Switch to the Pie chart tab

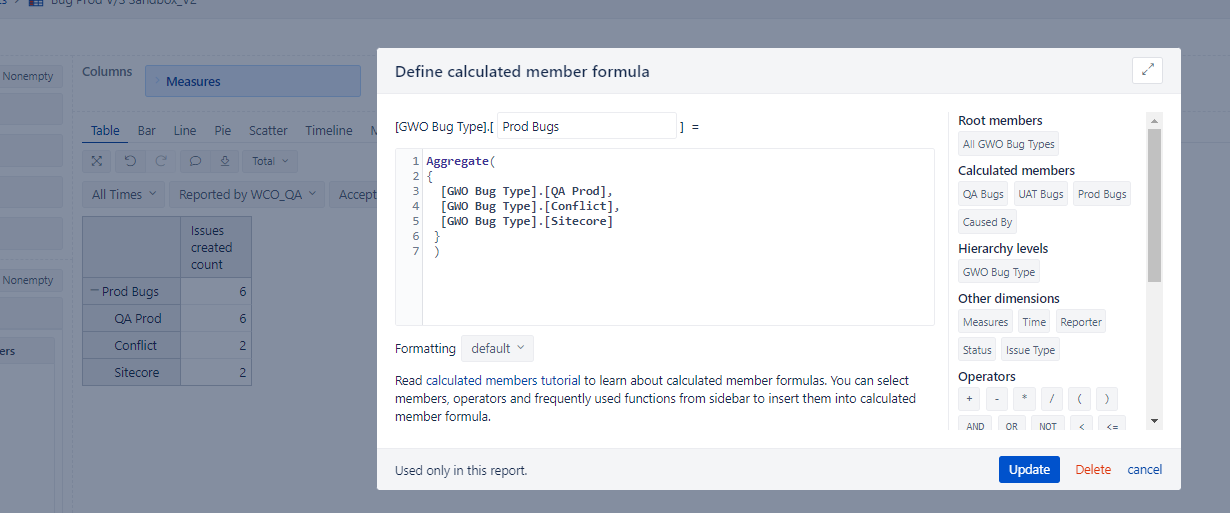[x=222, y=130]
